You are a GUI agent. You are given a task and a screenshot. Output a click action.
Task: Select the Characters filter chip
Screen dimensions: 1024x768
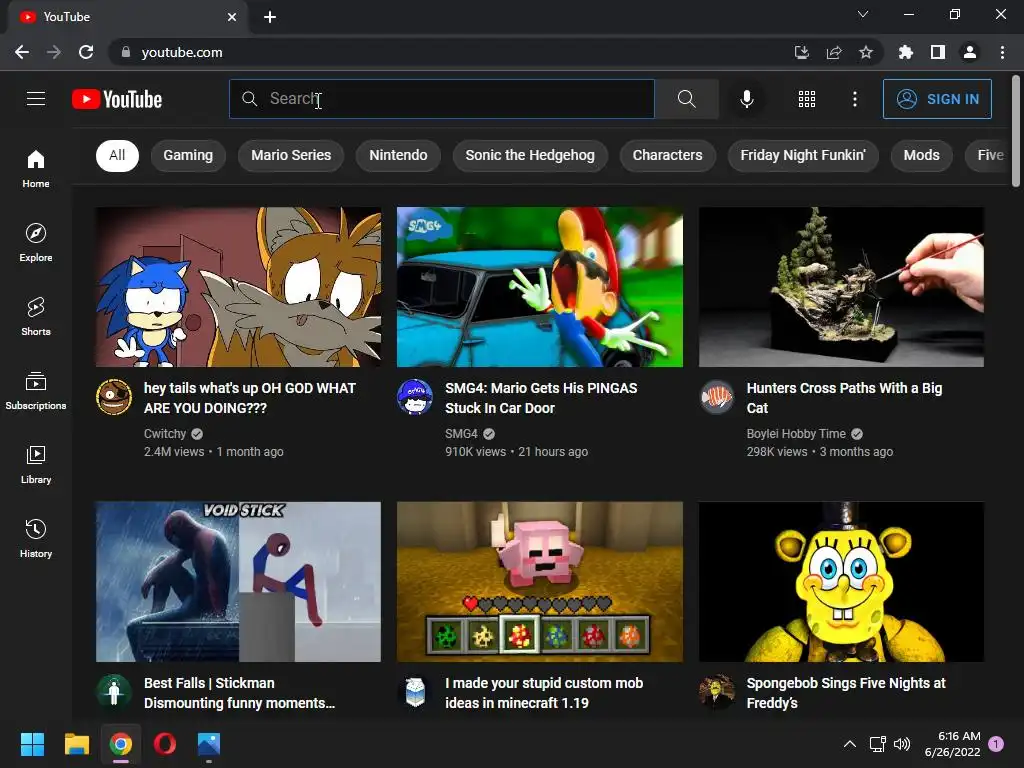667,155
